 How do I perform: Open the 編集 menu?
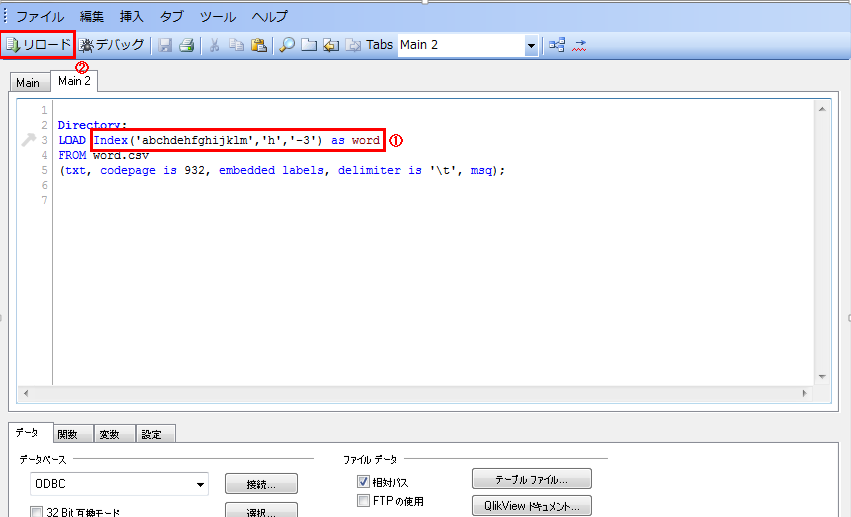click(92, 17)
